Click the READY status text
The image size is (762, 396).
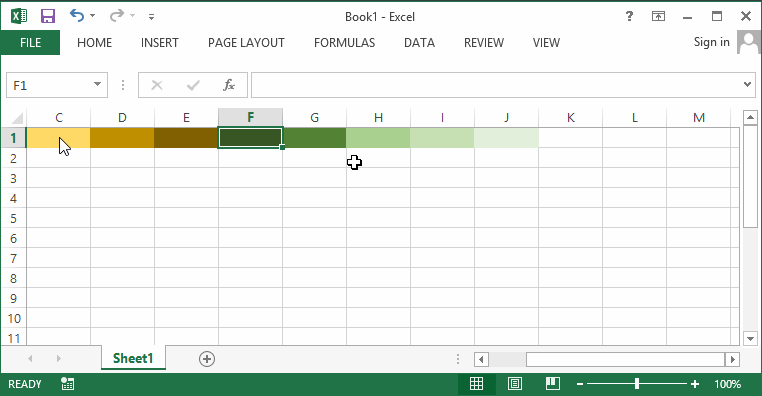(25, 384)
